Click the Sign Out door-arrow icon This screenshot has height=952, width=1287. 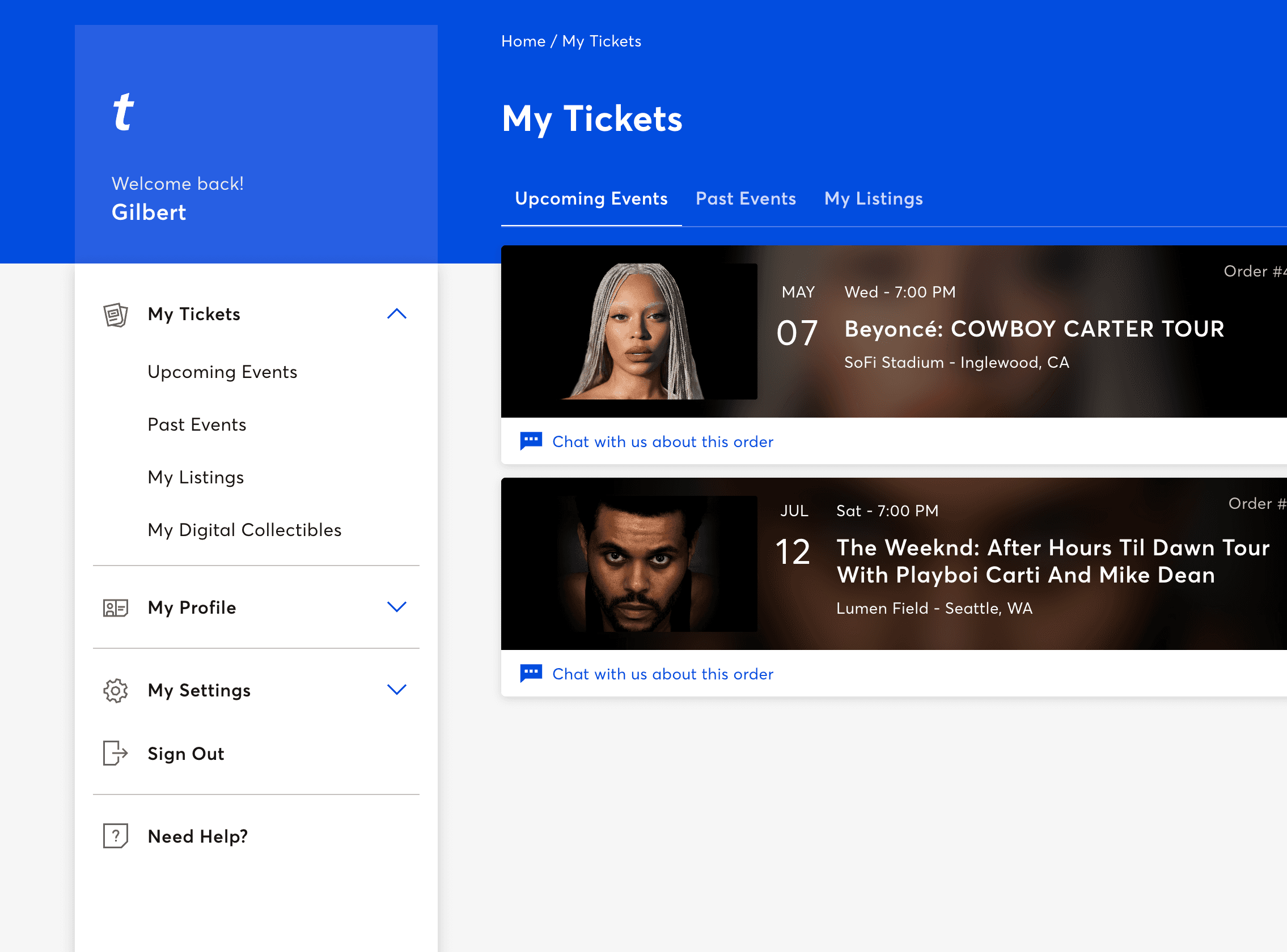tap(115, 753)
